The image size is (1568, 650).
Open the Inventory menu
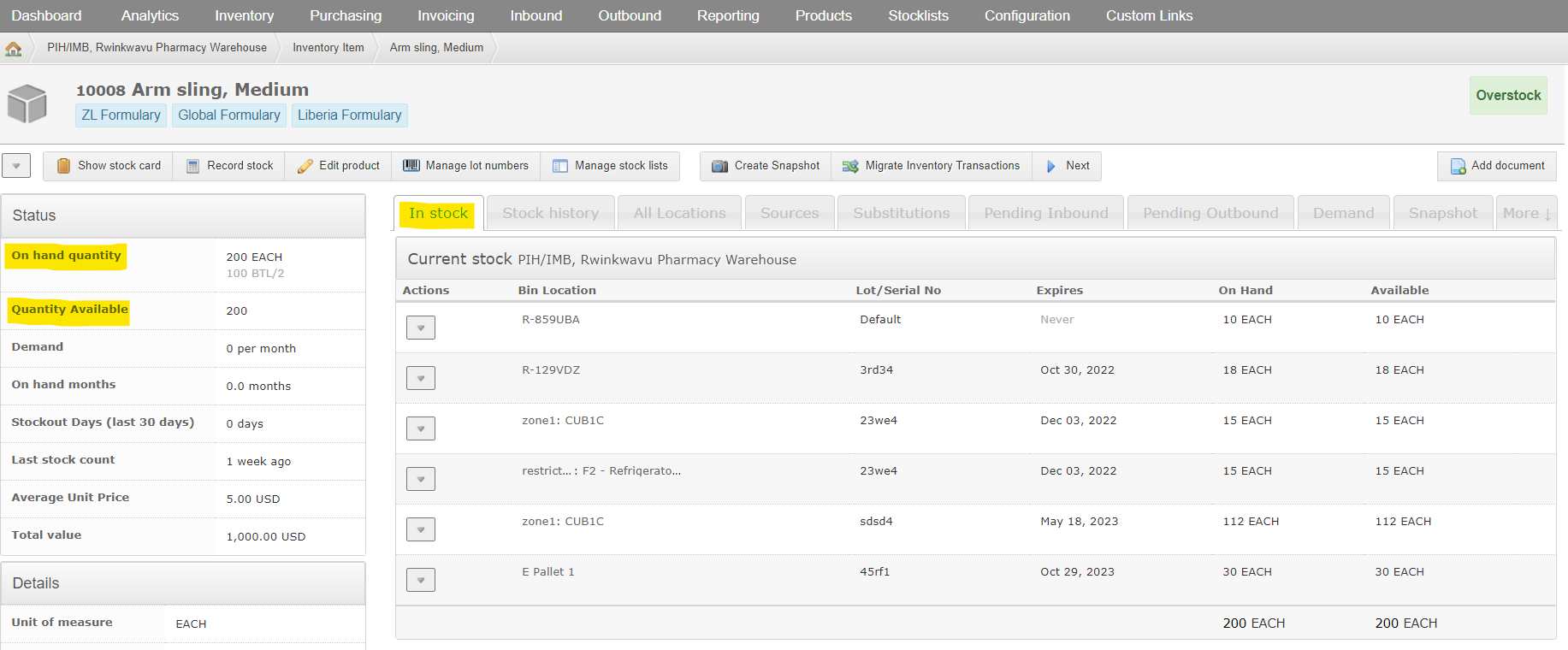tap(244, 15)
